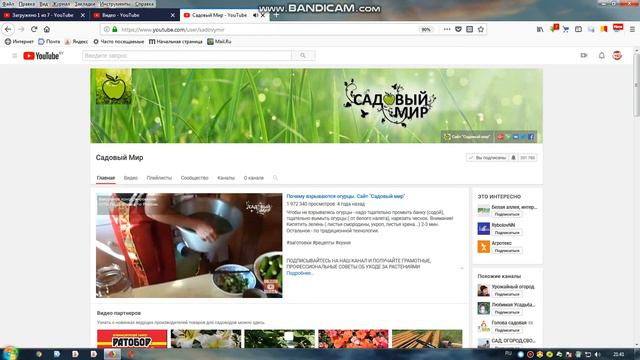640x360 pixels.
Task: Toggle the Firefox sidebar
Action: [x=578, y=29]
